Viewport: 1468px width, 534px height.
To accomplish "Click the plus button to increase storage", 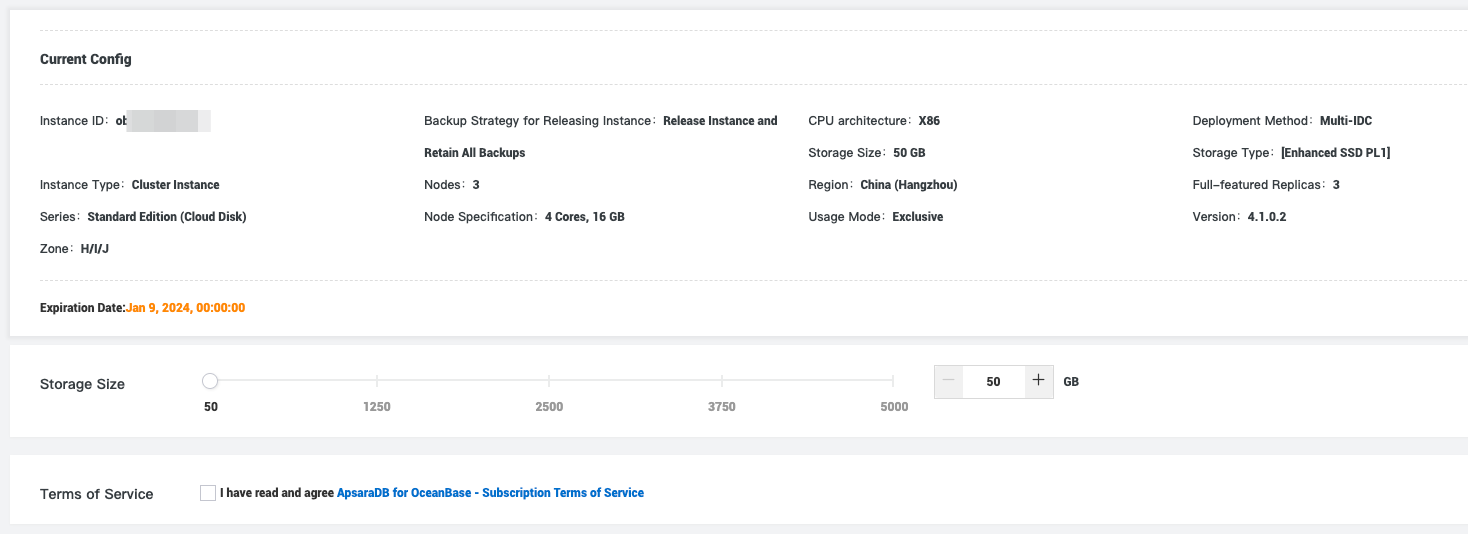I will 1038,381.
